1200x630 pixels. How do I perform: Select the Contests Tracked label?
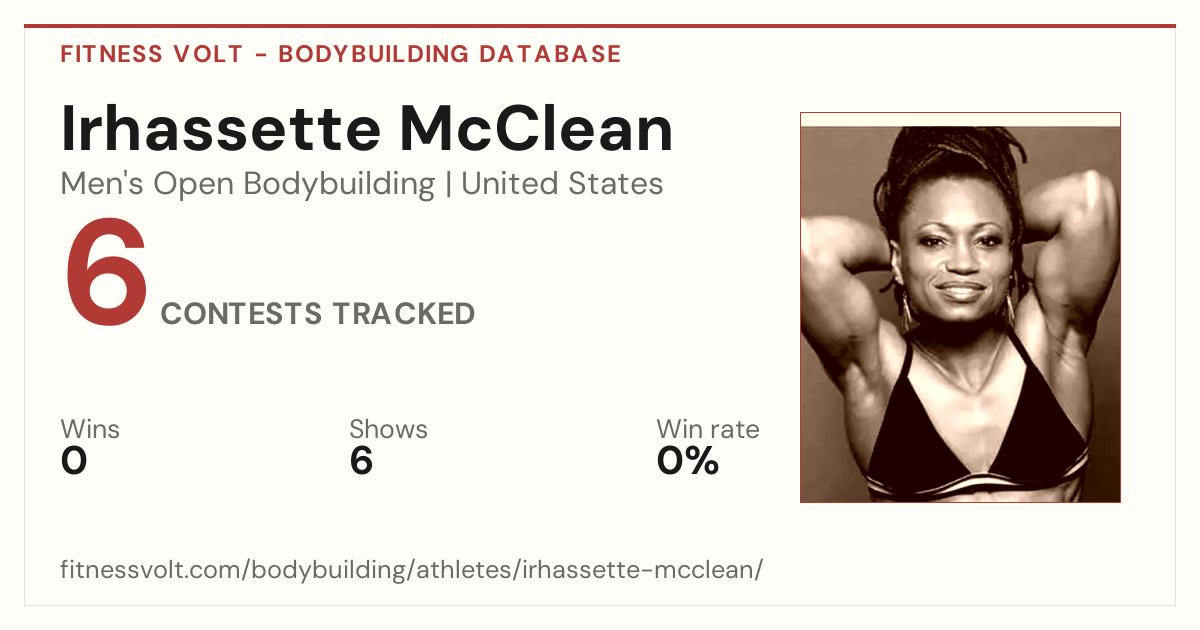tap(318, 314)
